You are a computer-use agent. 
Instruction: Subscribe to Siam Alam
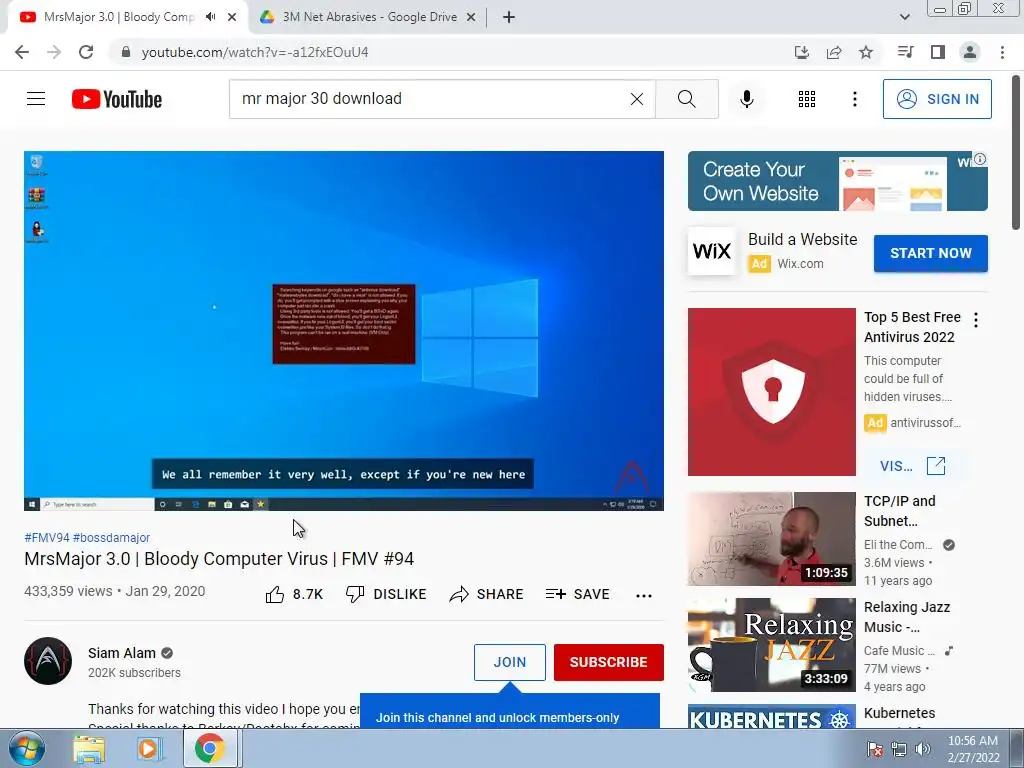609,662
